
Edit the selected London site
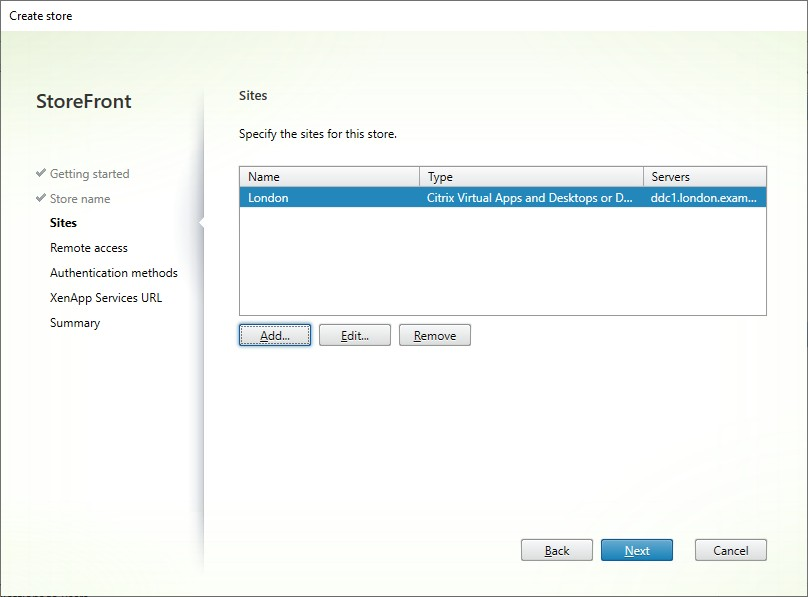[352, 335]
